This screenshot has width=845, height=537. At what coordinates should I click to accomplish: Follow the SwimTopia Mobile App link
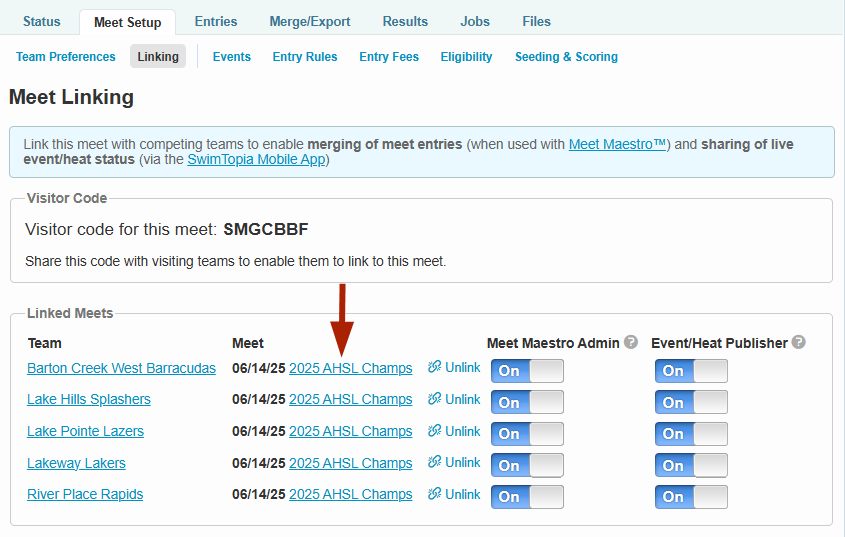click(x=255, y=159)
